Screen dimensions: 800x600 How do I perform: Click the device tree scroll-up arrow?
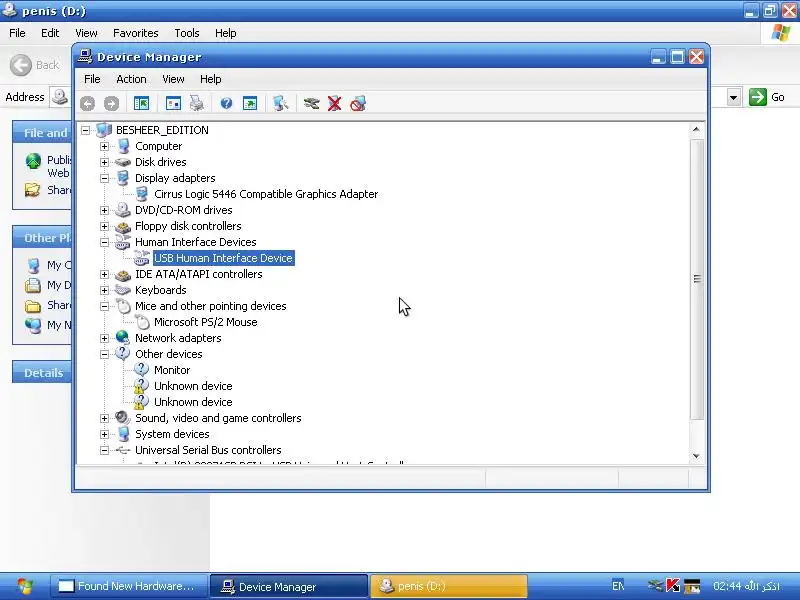(696, 130)
